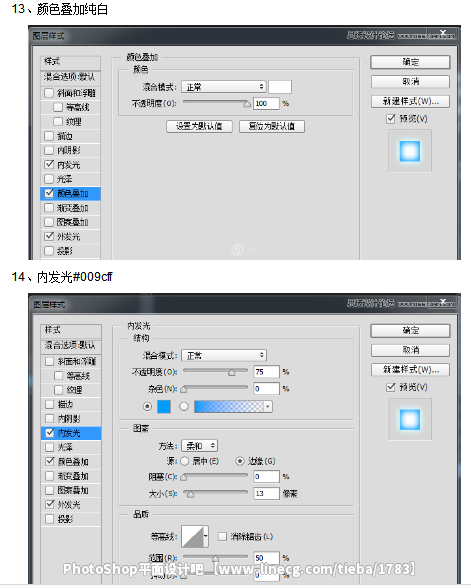Image resolution: width=471 pixels, height=588 pixels.
Task: Enable 投影 (Drop Shadow) in top dialog
Action: pos(49,250)
